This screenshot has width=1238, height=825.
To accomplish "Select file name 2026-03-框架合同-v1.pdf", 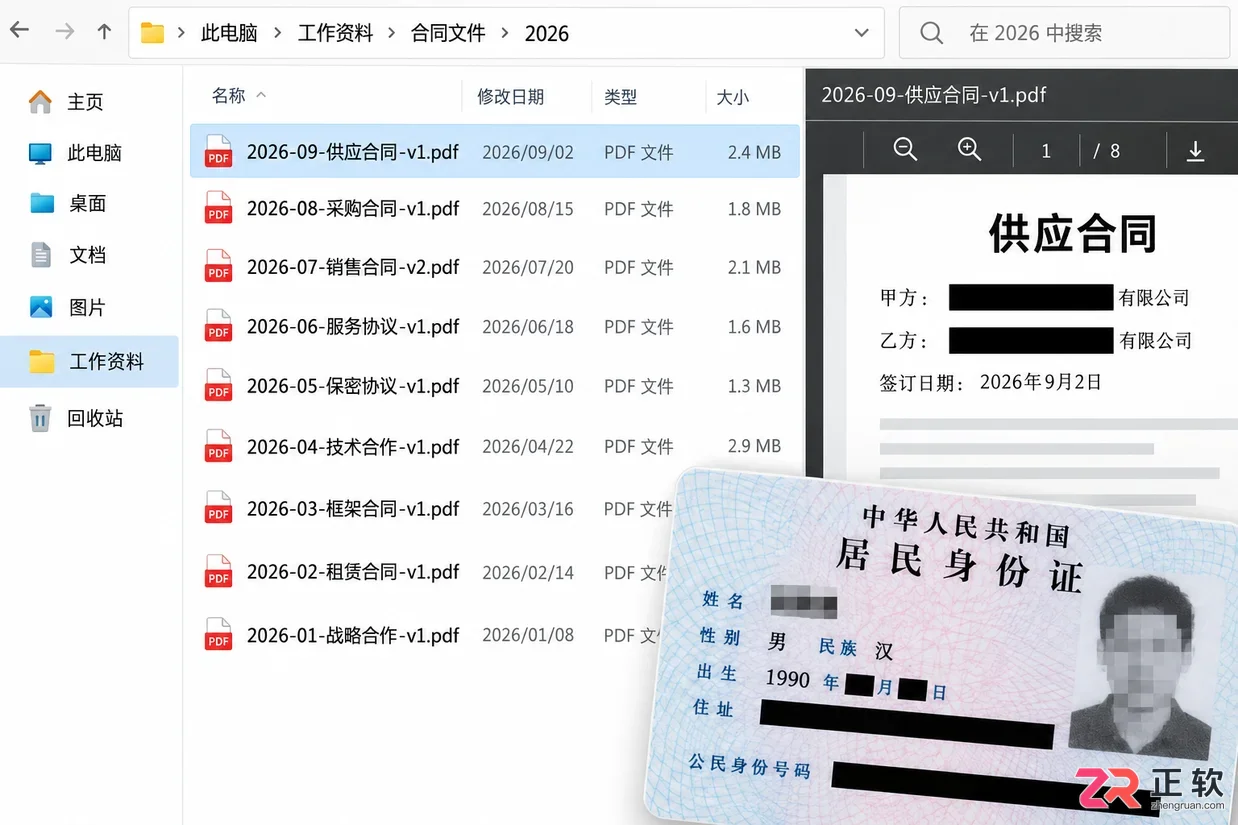I will [x=353, y=509].
